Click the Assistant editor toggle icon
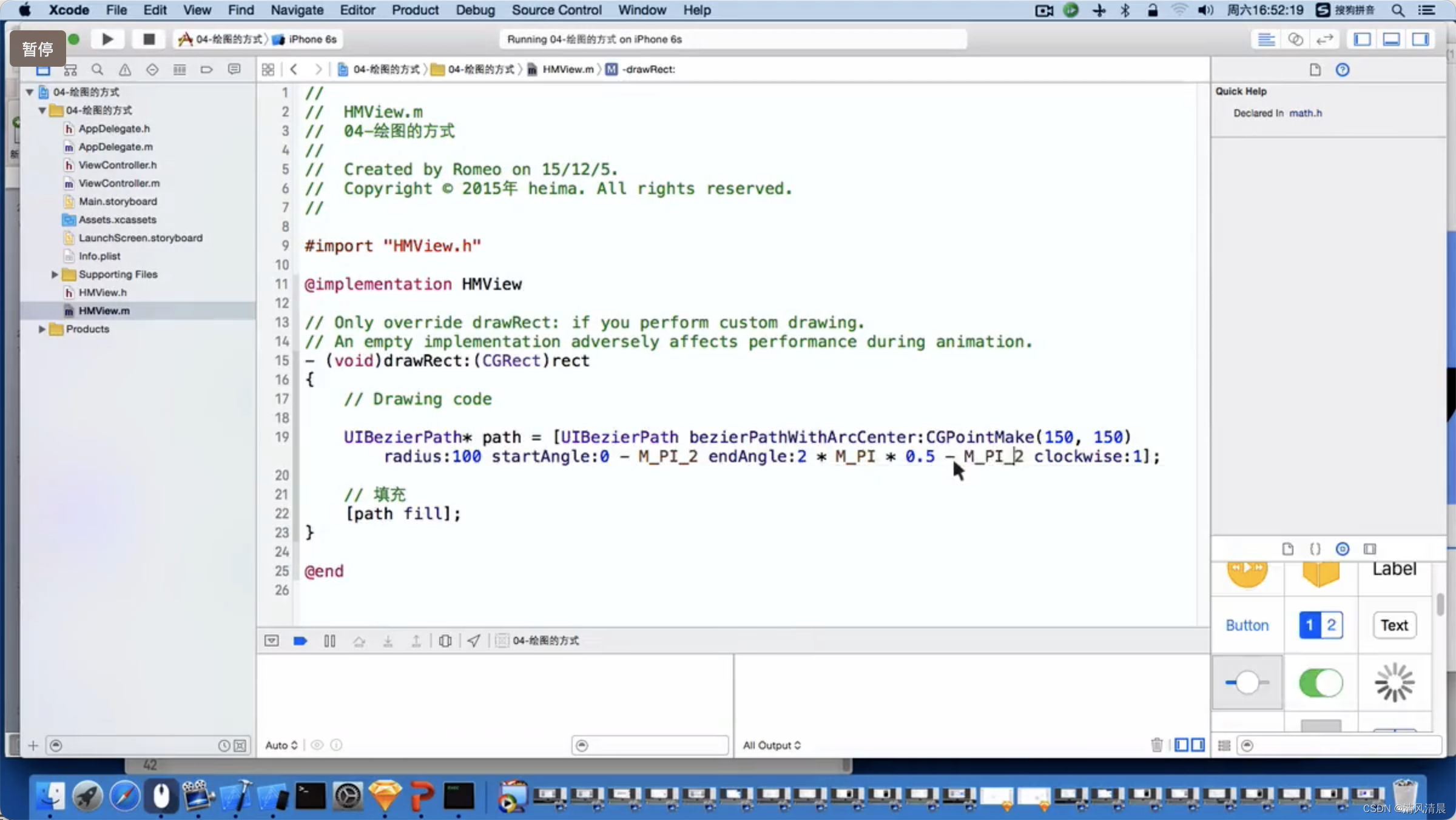This screenshot has height=820, width=1456. coord(1296,39)
